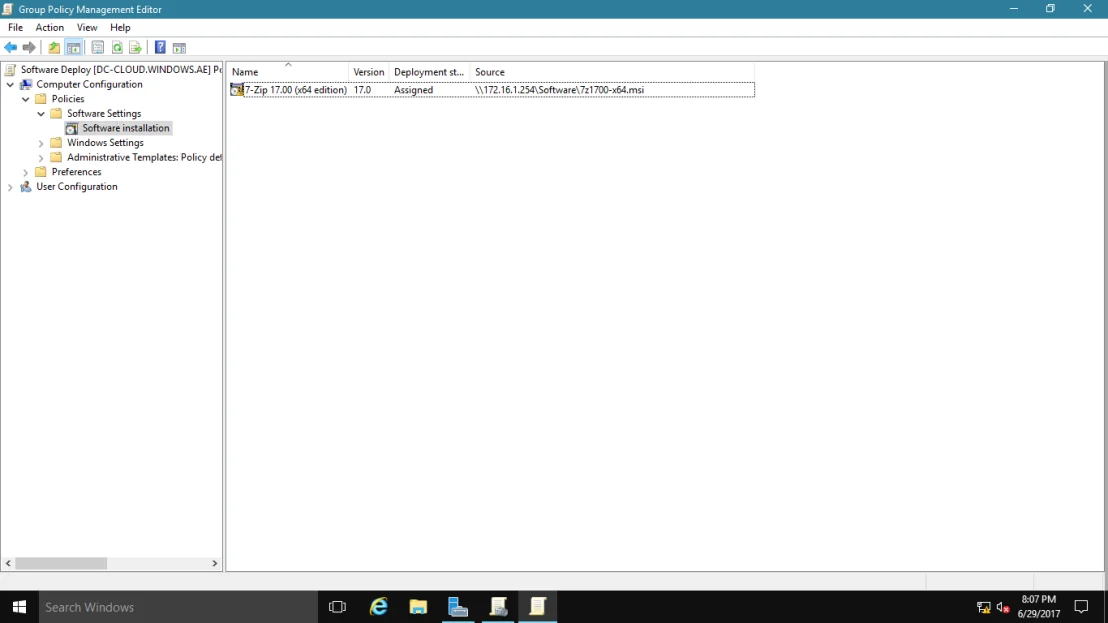Expand the Preferences node
The width and height of the screenshot is (1108, 623).
tap(25, 172)
